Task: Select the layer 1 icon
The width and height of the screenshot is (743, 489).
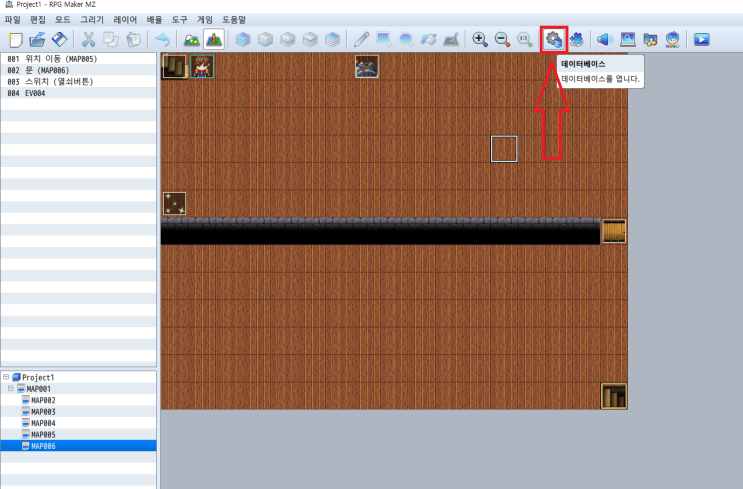Action: point(265,39)
